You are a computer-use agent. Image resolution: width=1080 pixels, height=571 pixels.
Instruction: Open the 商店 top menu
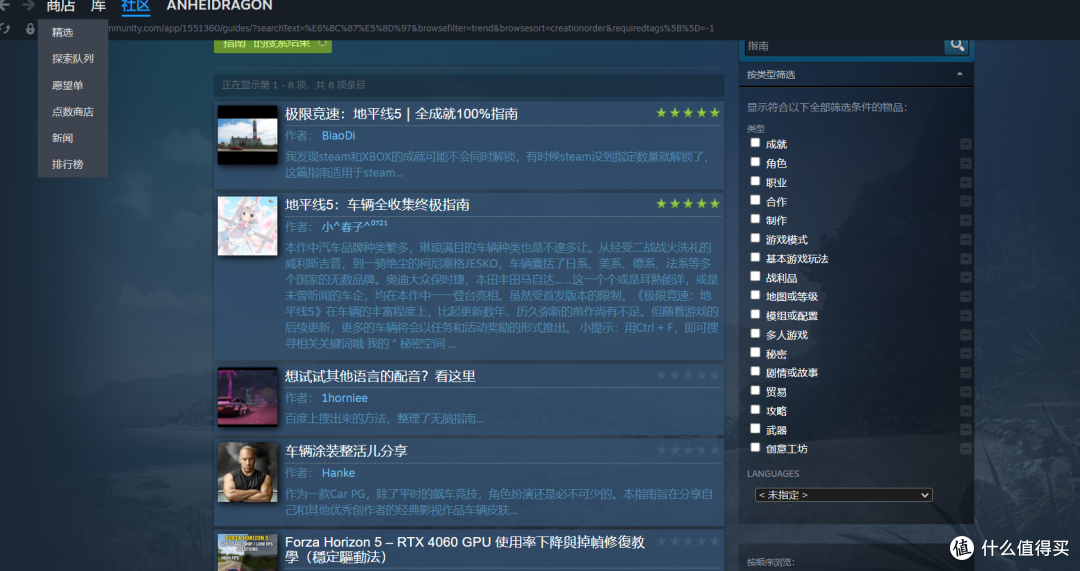tap(61, 6)
